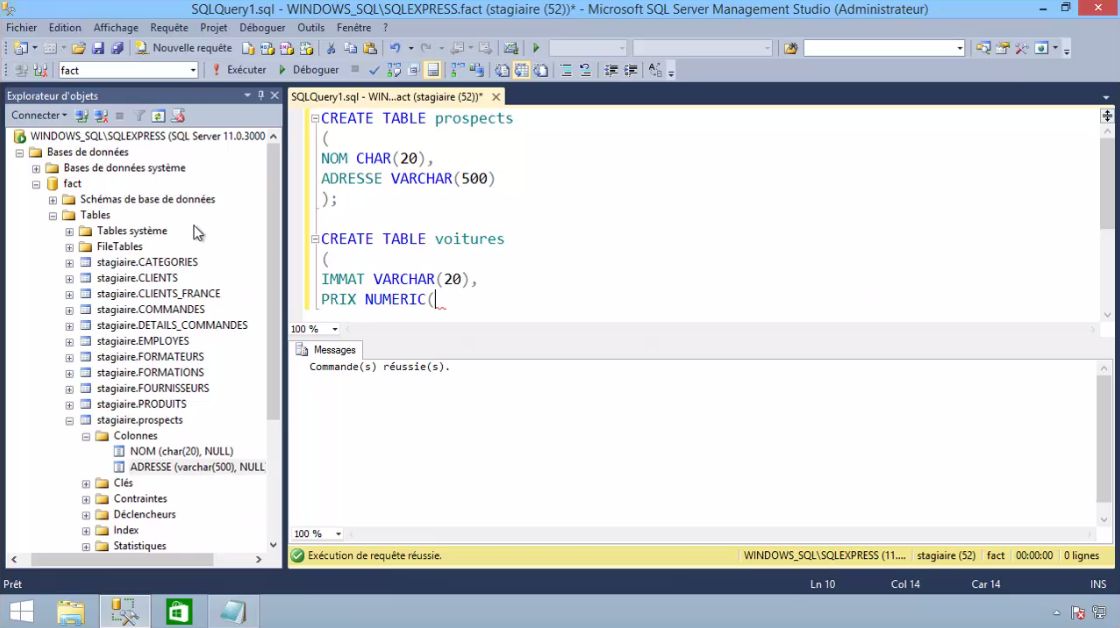The image size is (1120, 628).
Task: Disconnect the server using the red-cross icon
Action: click(x=101, y=114)
